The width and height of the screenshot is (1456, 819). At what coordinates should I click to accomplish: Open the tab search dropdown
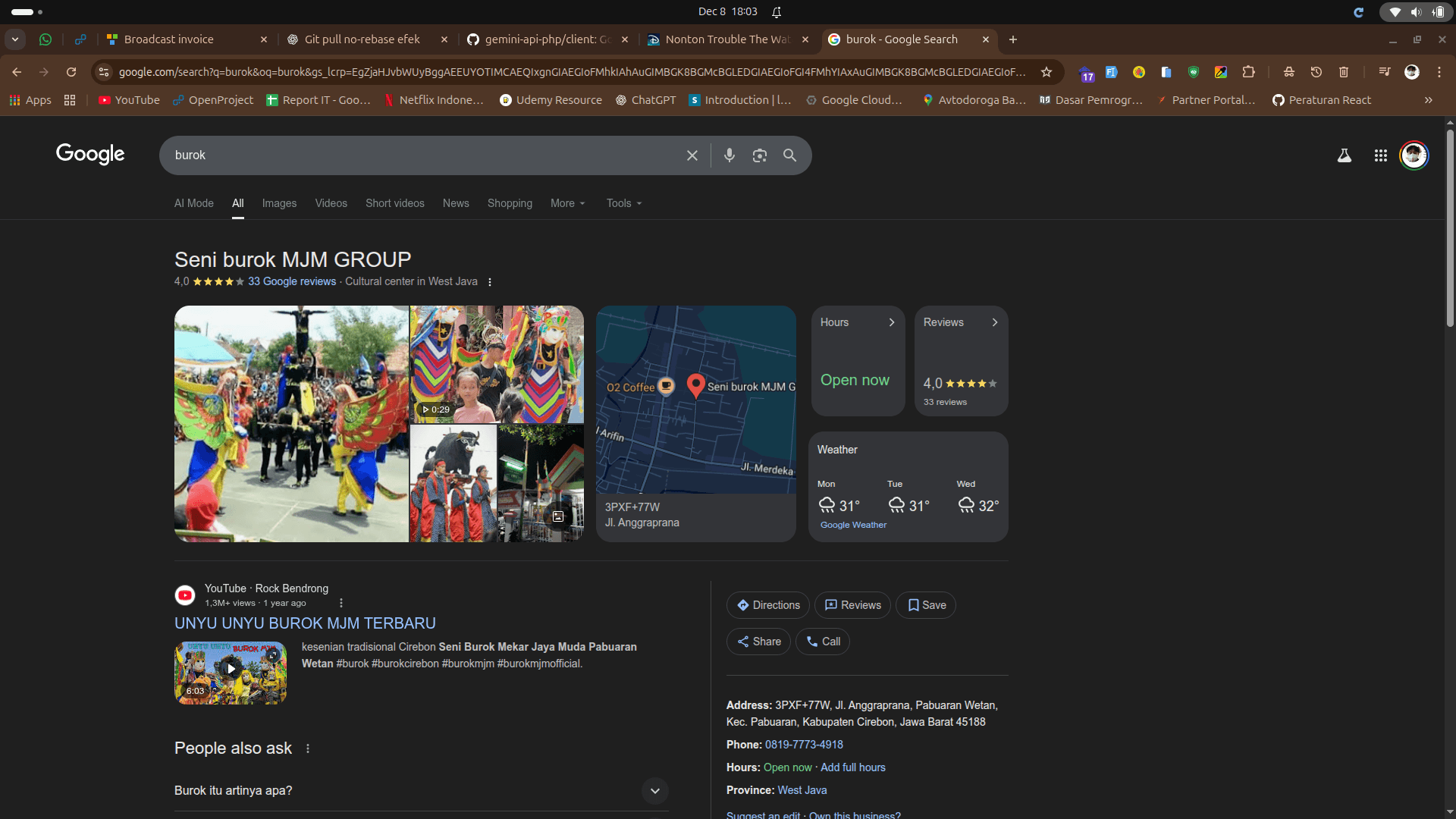point(15,39)
